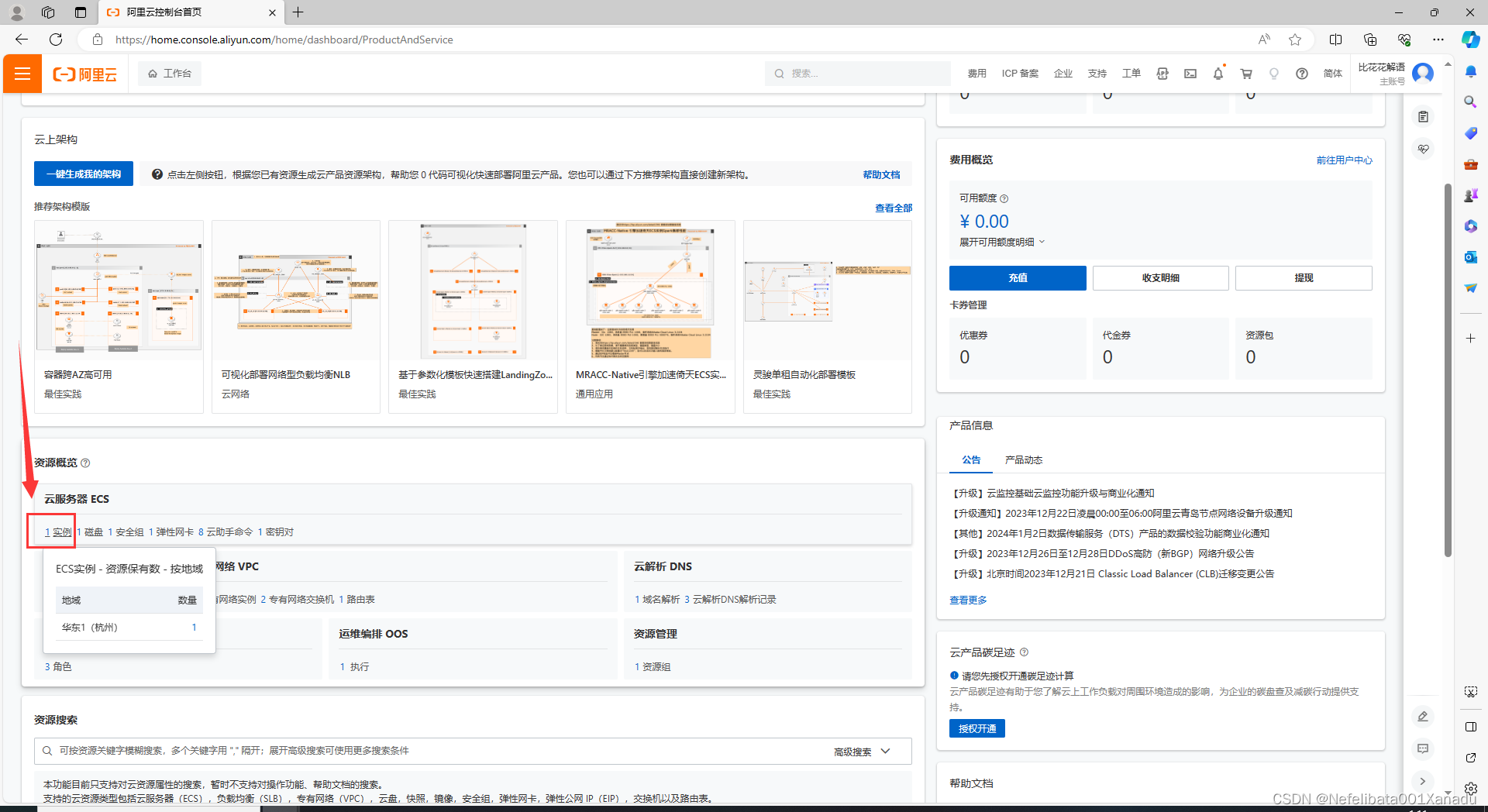Open Edge Copilot icon
Viewport: 1488px width, 812px height.
point(1471,40)
